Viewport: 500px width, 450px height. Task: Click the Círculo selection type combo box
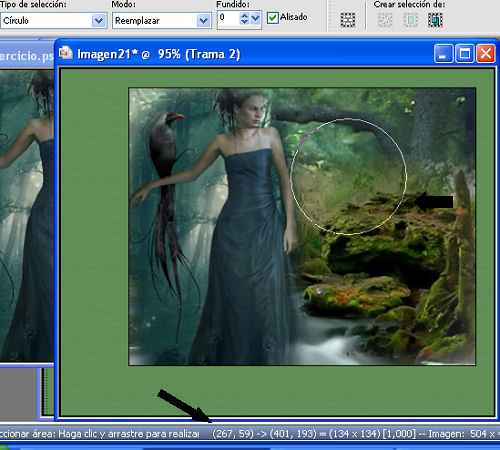(53, 21)
